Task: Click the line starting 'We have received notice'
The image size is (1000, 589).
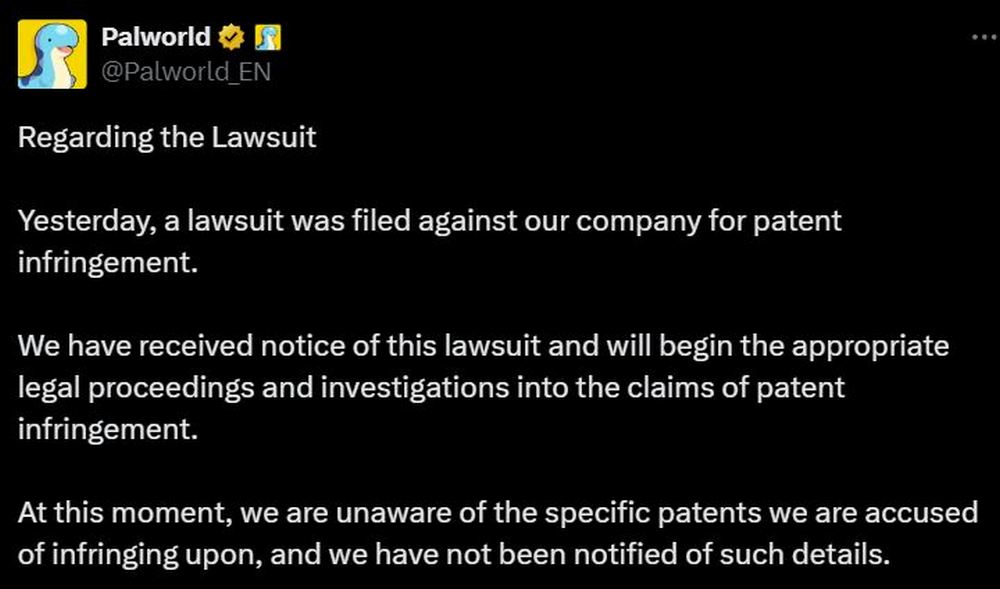Action: 483,347
